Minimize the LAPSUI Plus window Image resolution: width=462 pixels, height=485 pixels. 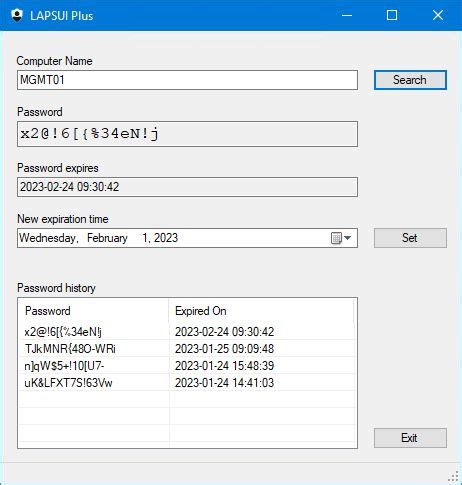click(x=347, y=15)
